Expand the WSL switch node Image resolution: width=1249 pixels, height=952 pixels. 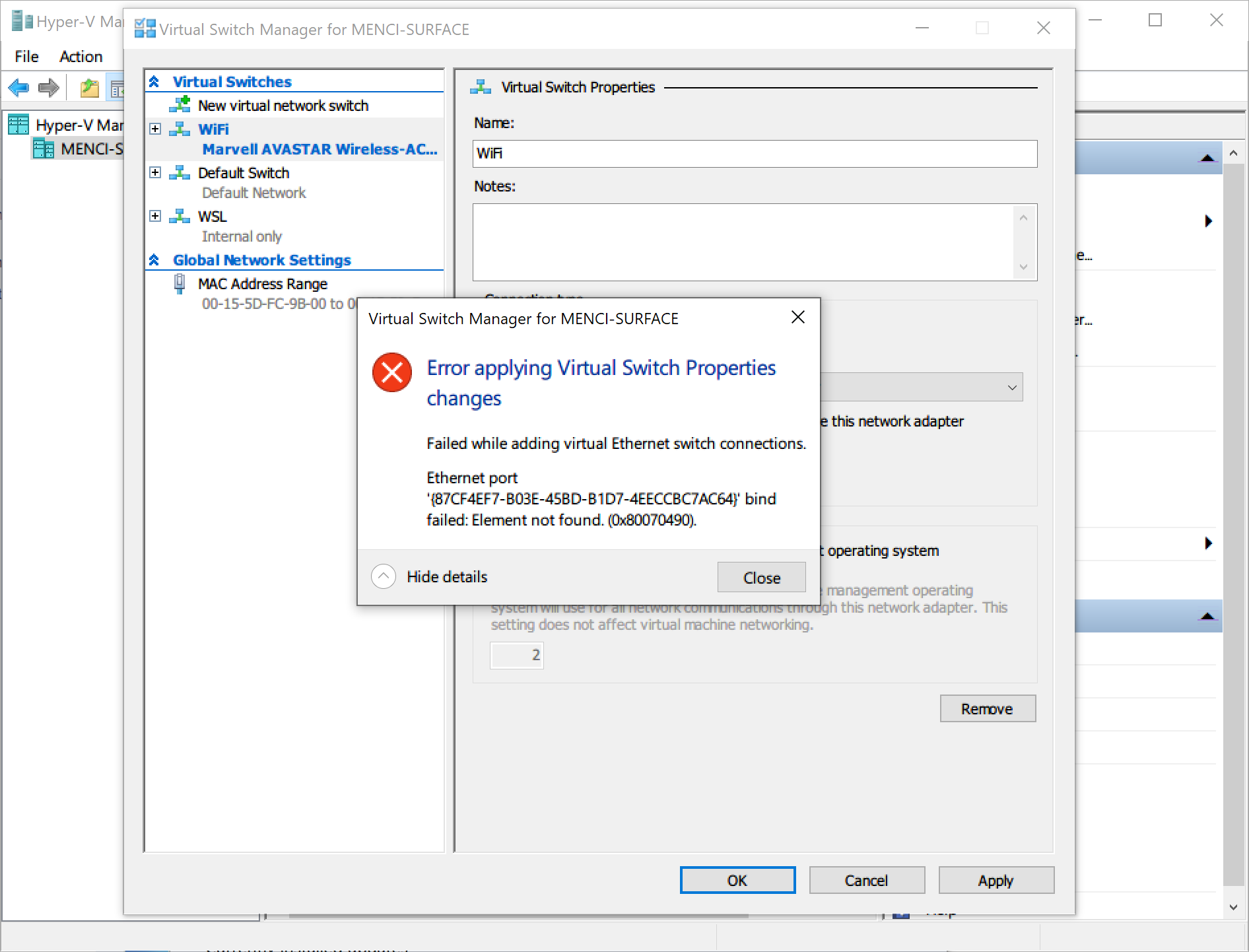(155, 216)
